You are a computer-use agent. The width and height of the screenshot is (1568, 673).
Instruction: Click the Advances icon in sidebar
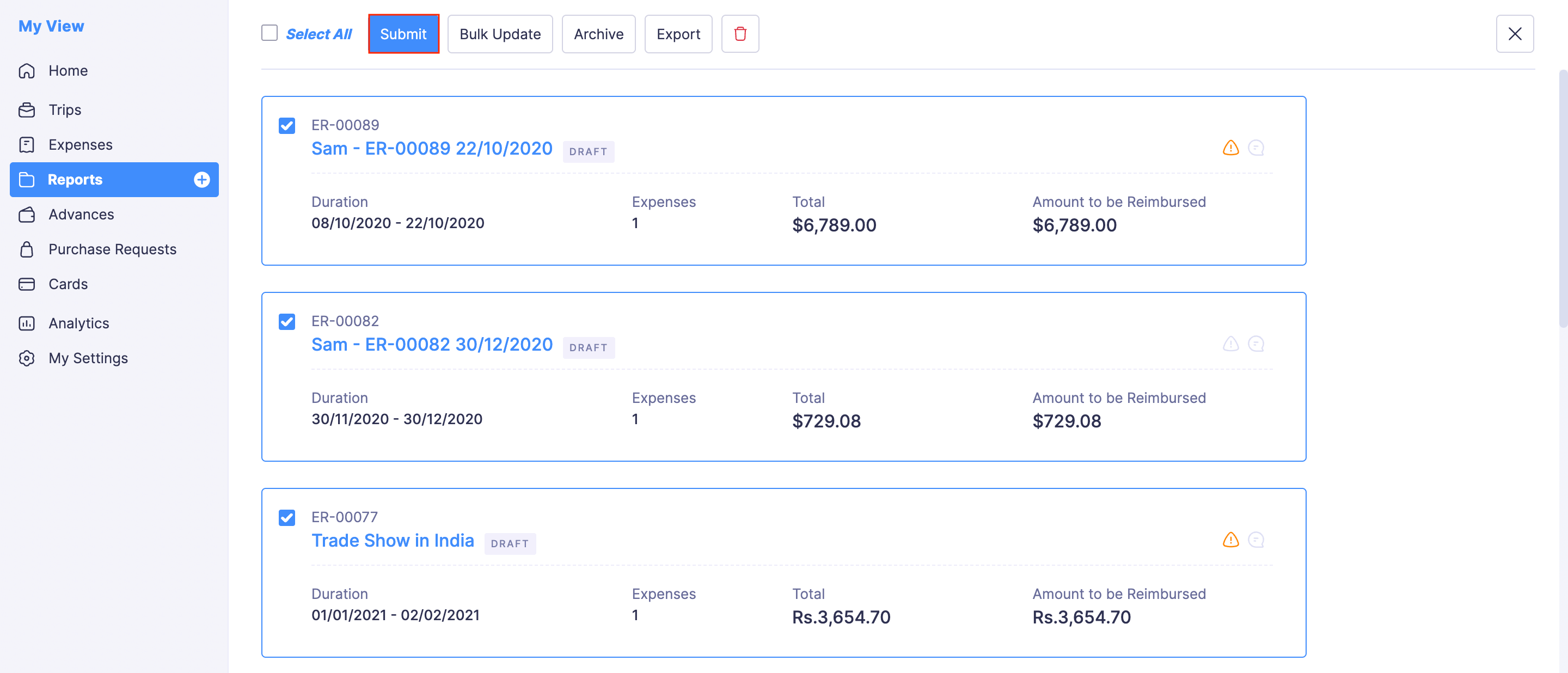point(27,214)
